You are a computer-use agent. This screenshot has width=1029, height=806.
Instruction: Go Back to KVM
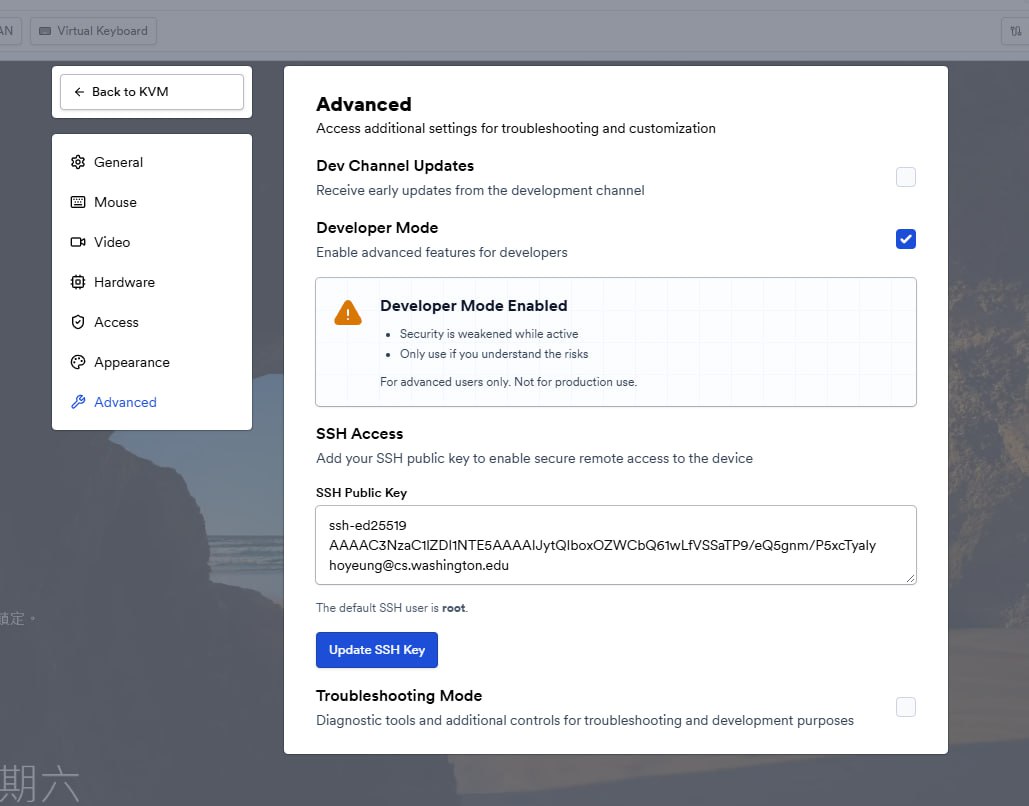point(152,92)
